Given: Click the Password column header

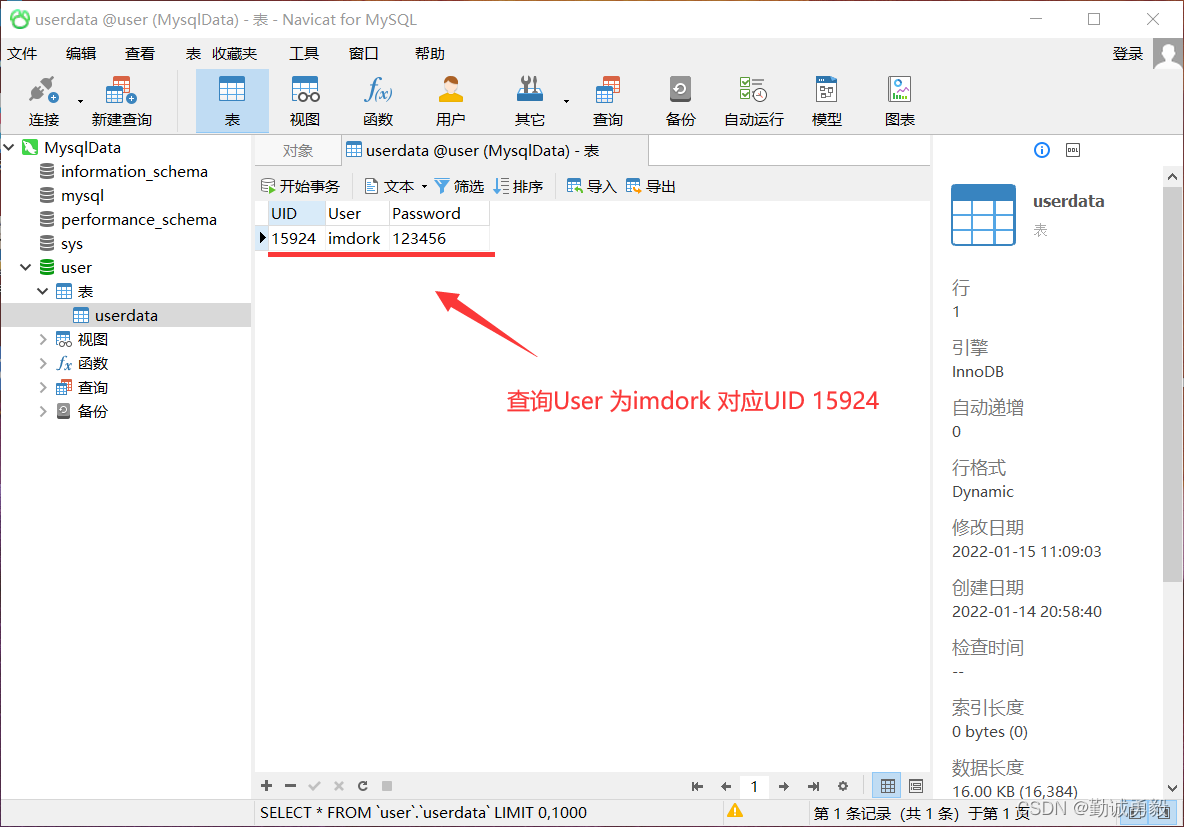Looking at the screenshot, I should tap(439, 214).
